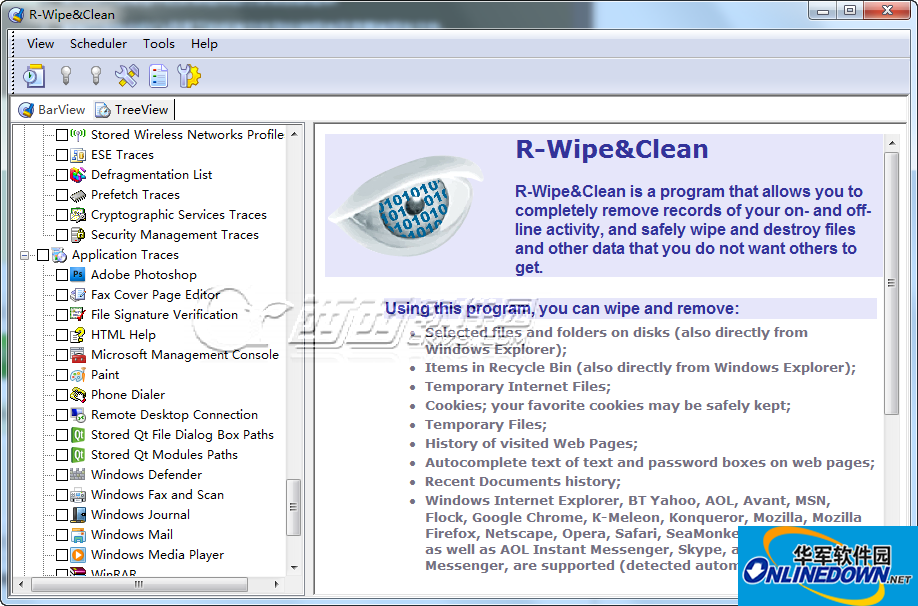Click the info pane scroll-up arrow
This screenshot has width=918, height=606.
pyautogui.click(x=892, y=143)
